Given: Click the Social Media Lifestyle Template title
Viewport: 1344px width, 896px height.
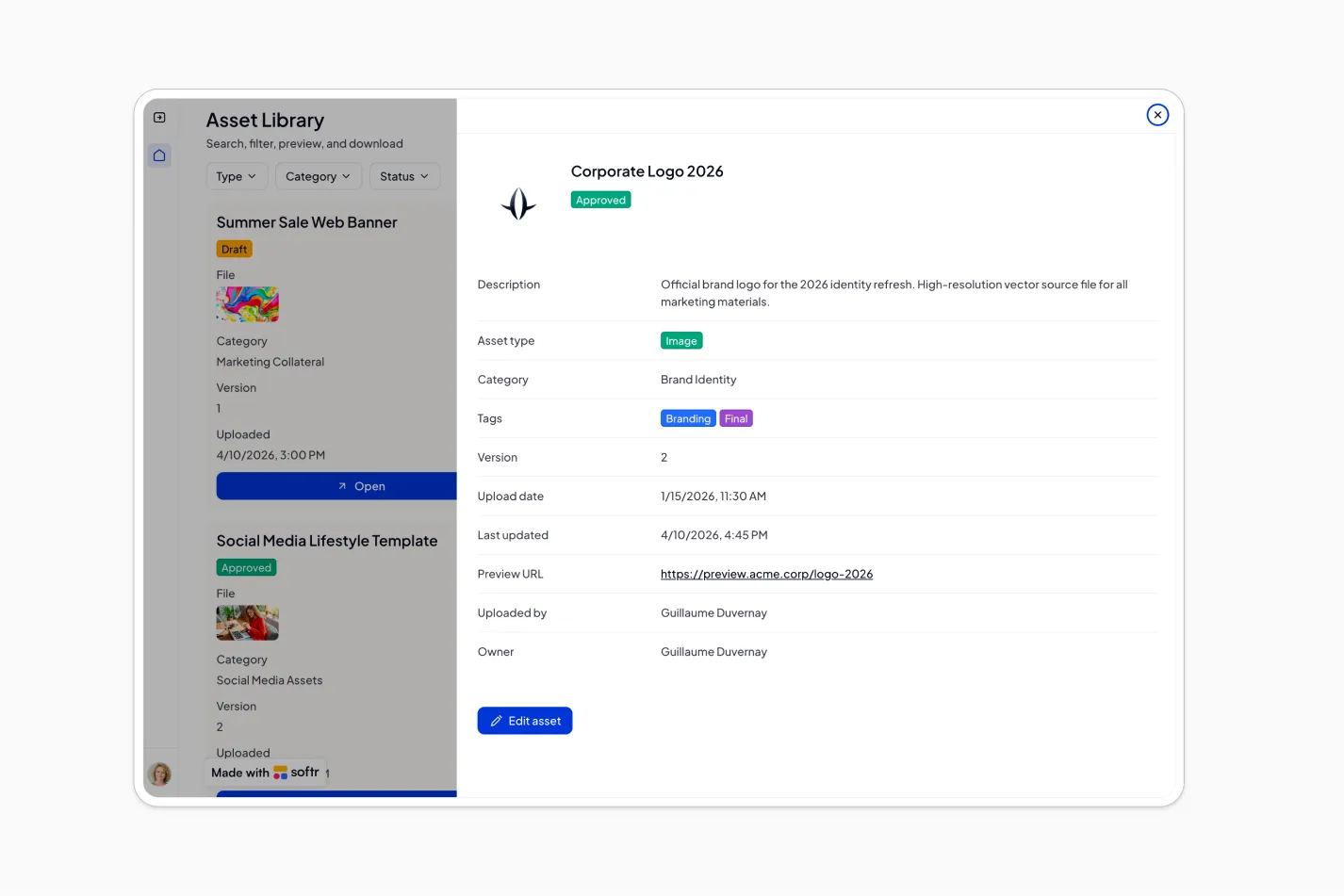Looking at the screenshot, I should tap(327, 541).
